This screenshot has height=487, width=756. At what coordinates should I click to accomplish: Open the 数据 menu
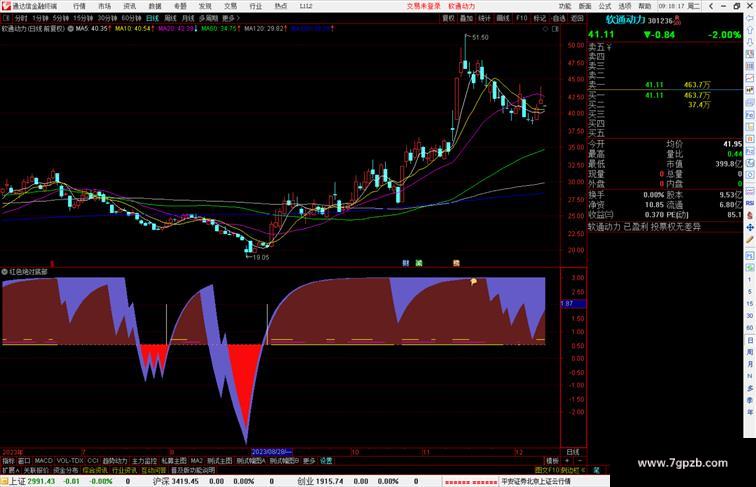(x=155, y=6)
